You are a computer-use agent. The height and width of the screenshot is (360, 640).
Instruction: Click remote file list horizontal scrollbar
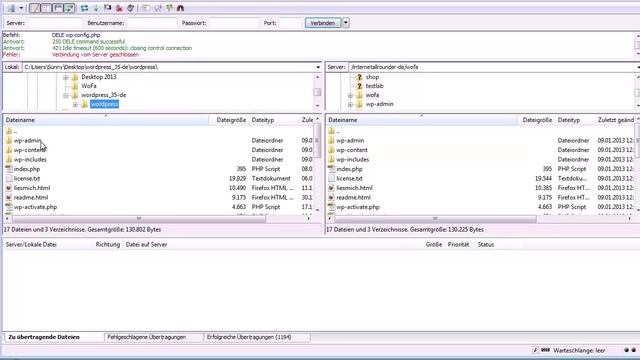click(435, 219)
